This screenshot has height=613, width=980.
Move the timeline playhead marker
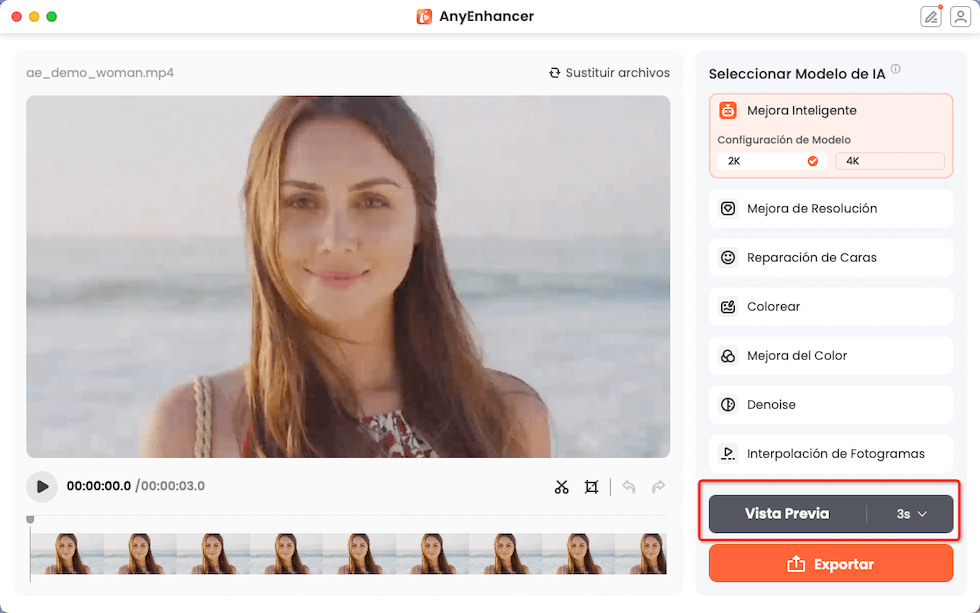pos(30,519)
